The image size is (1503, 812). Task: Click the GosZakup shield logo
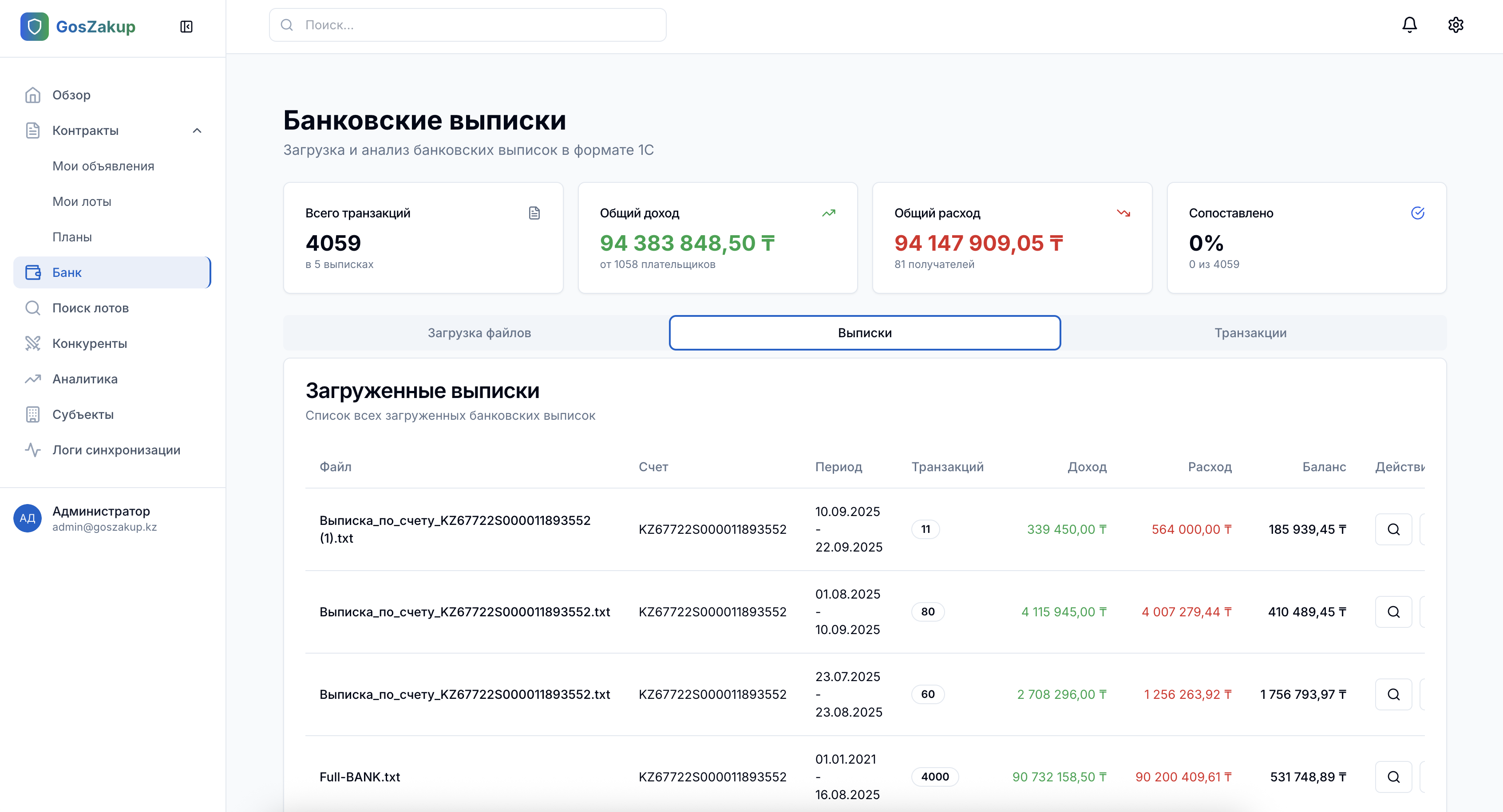coord(35,27)
